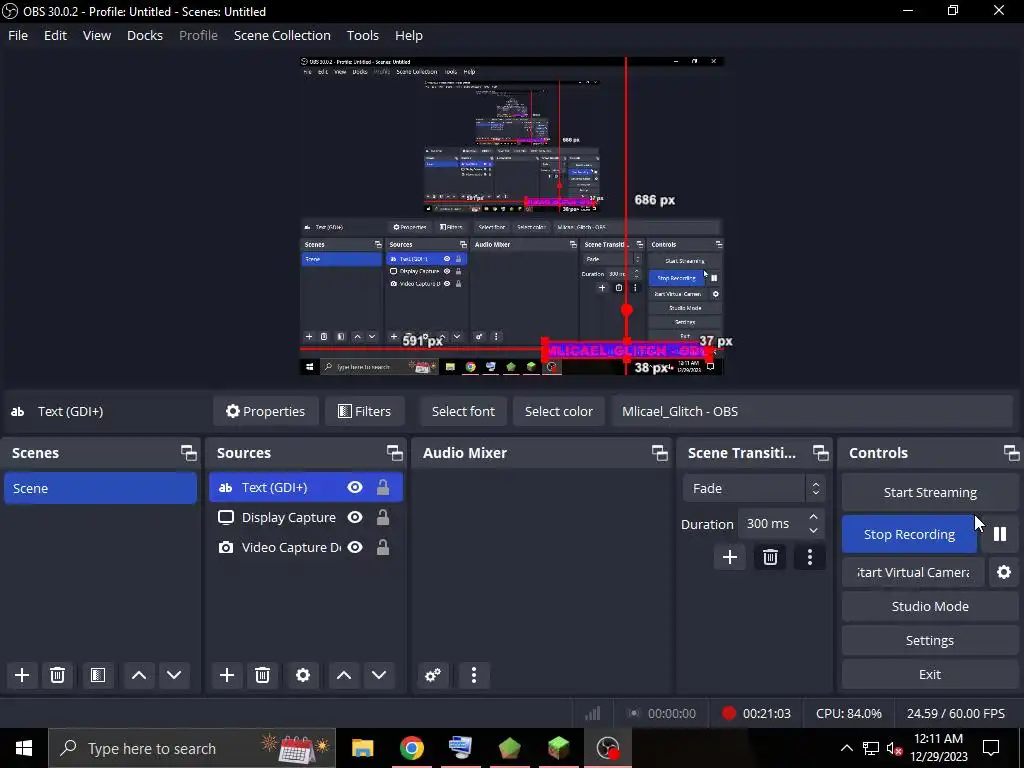This screenshot has width=1024, height=768.
Task: Click Select font button
Action: tap(463, 411)
